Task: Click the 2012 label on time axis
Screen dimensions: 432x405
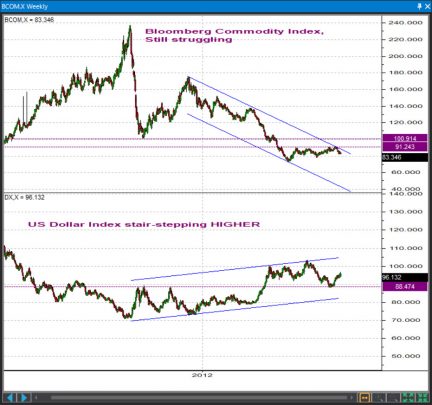Action: tap(202, 375)
